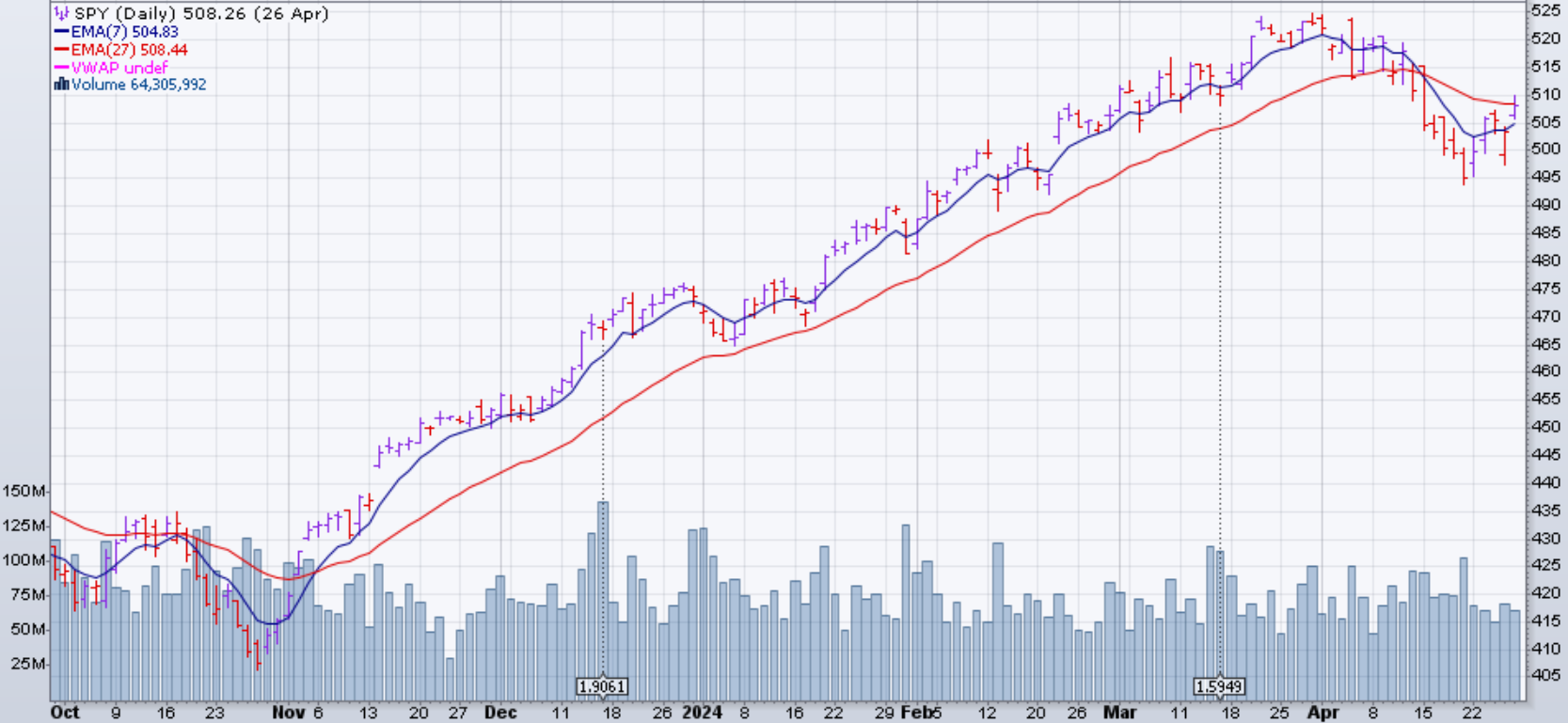
Task: Click the Oct label on the date axis
Action: [64, 713]
